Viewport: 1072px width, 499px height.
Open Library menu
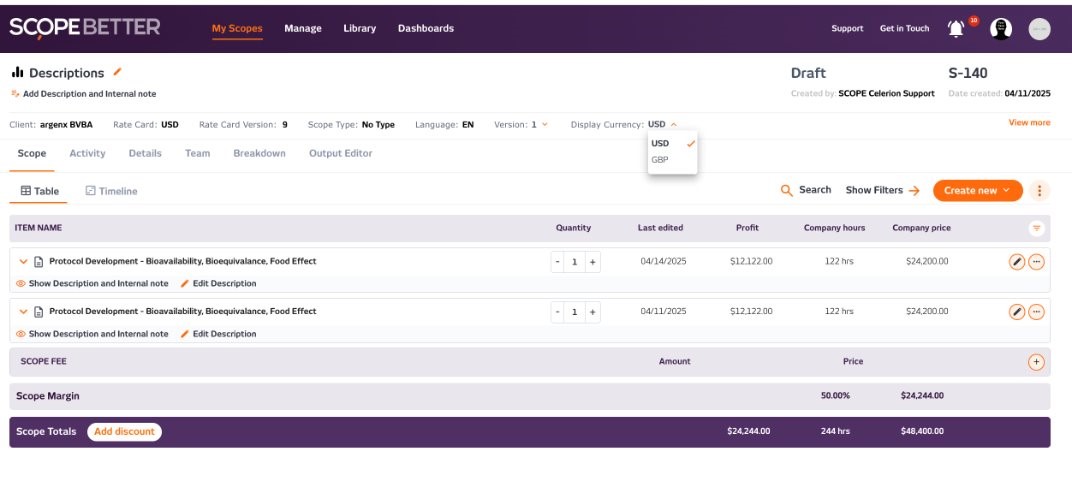[360, 29]
